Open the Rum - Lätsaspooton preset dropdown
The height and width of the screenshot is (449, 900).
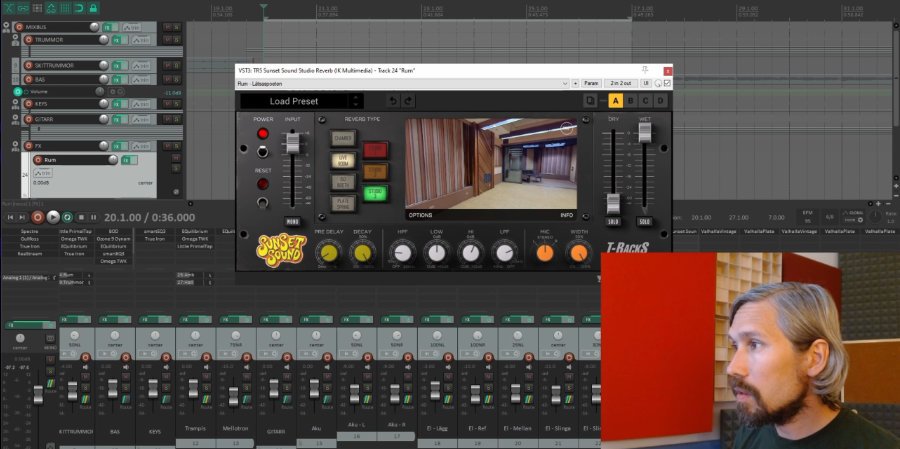pos(403,83)
